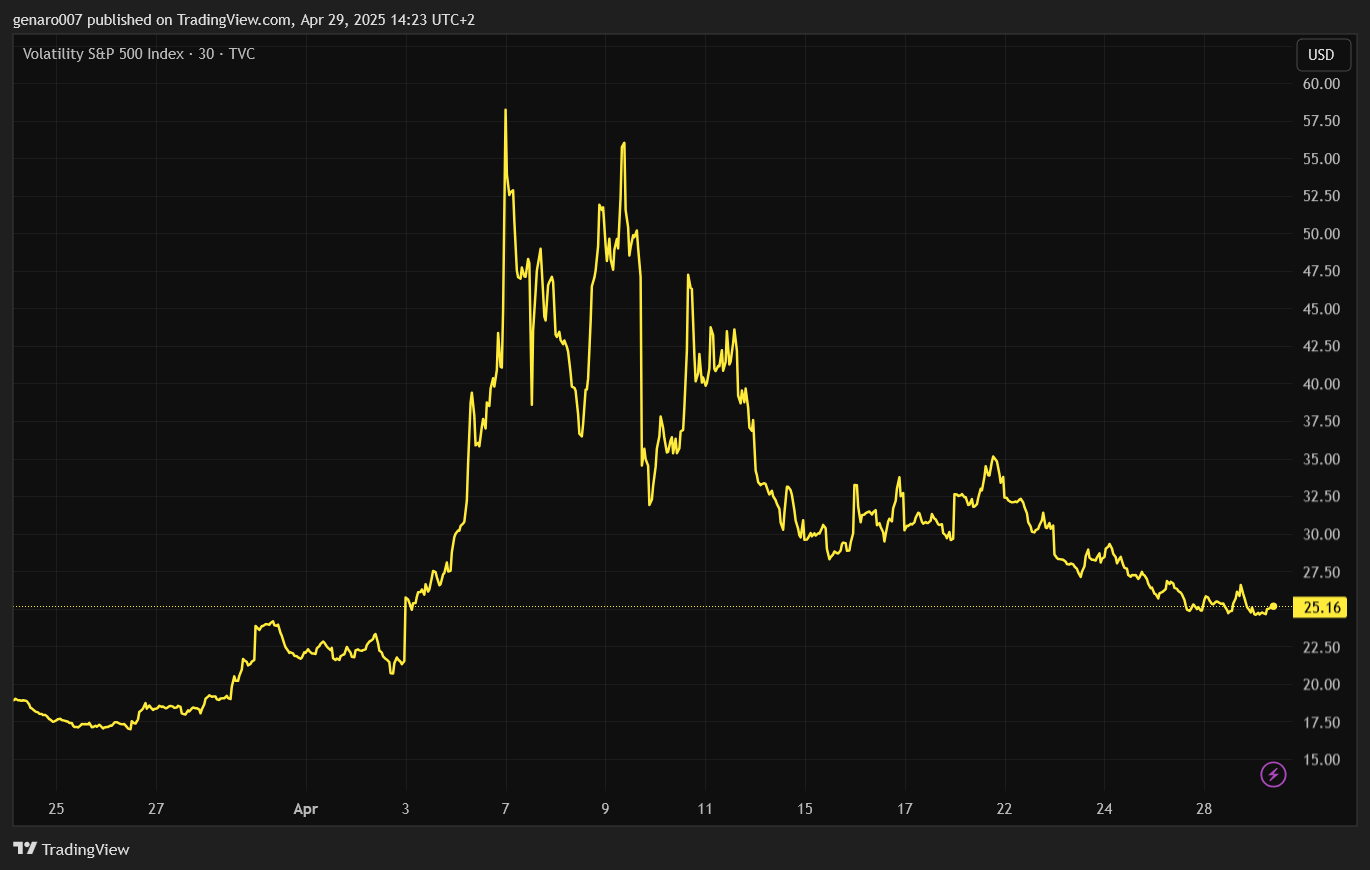Image resolution: width=1370 pixels, height=870 pixels.
Task: Click the date 25 on time axis
Action: [56, 809]
